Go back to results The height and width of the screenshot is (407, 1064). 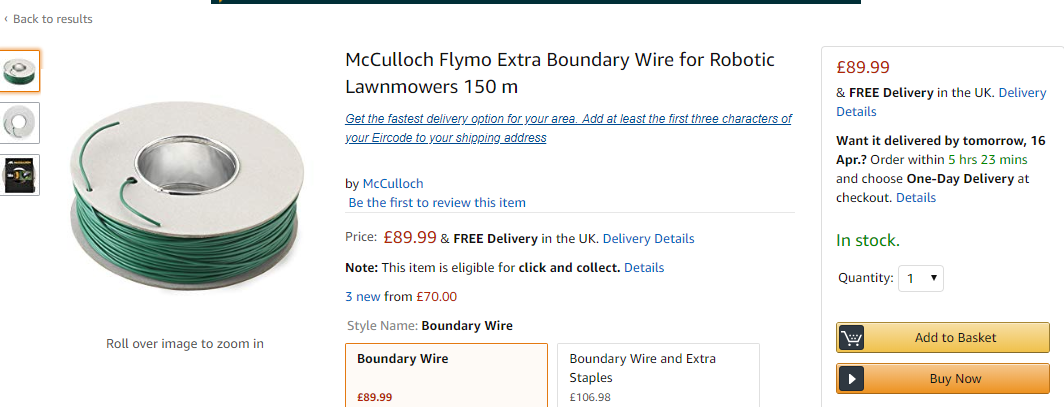tap(52, 19)
